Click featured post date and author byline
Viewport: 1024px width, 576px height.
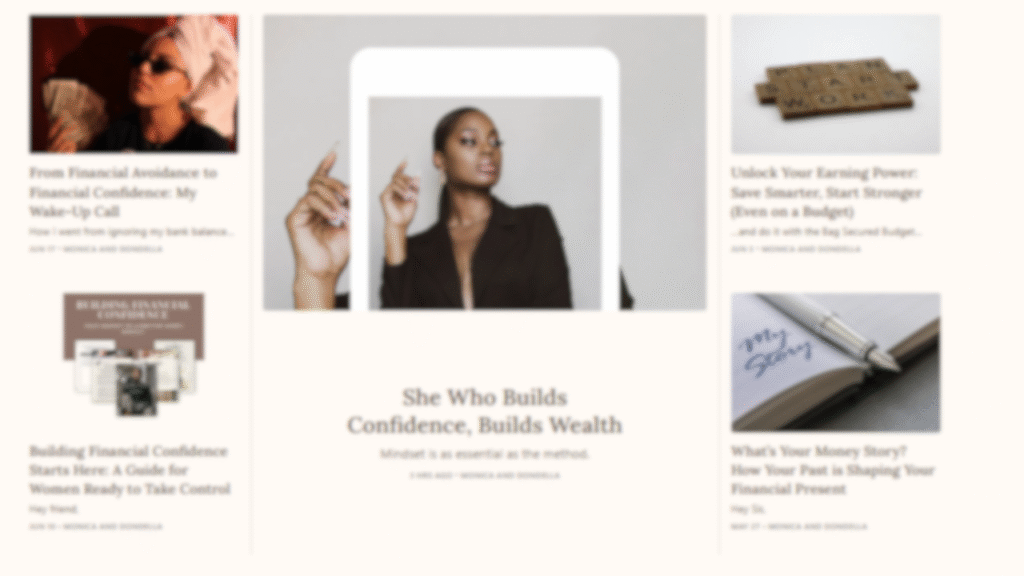coord(485,475)
